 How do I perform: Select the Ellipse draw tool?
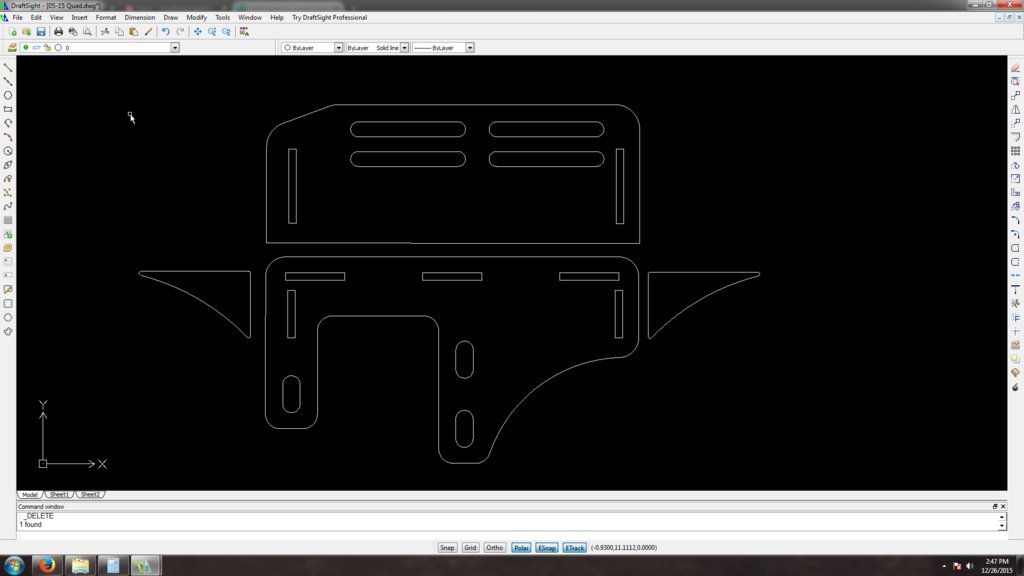coord(8,165)
